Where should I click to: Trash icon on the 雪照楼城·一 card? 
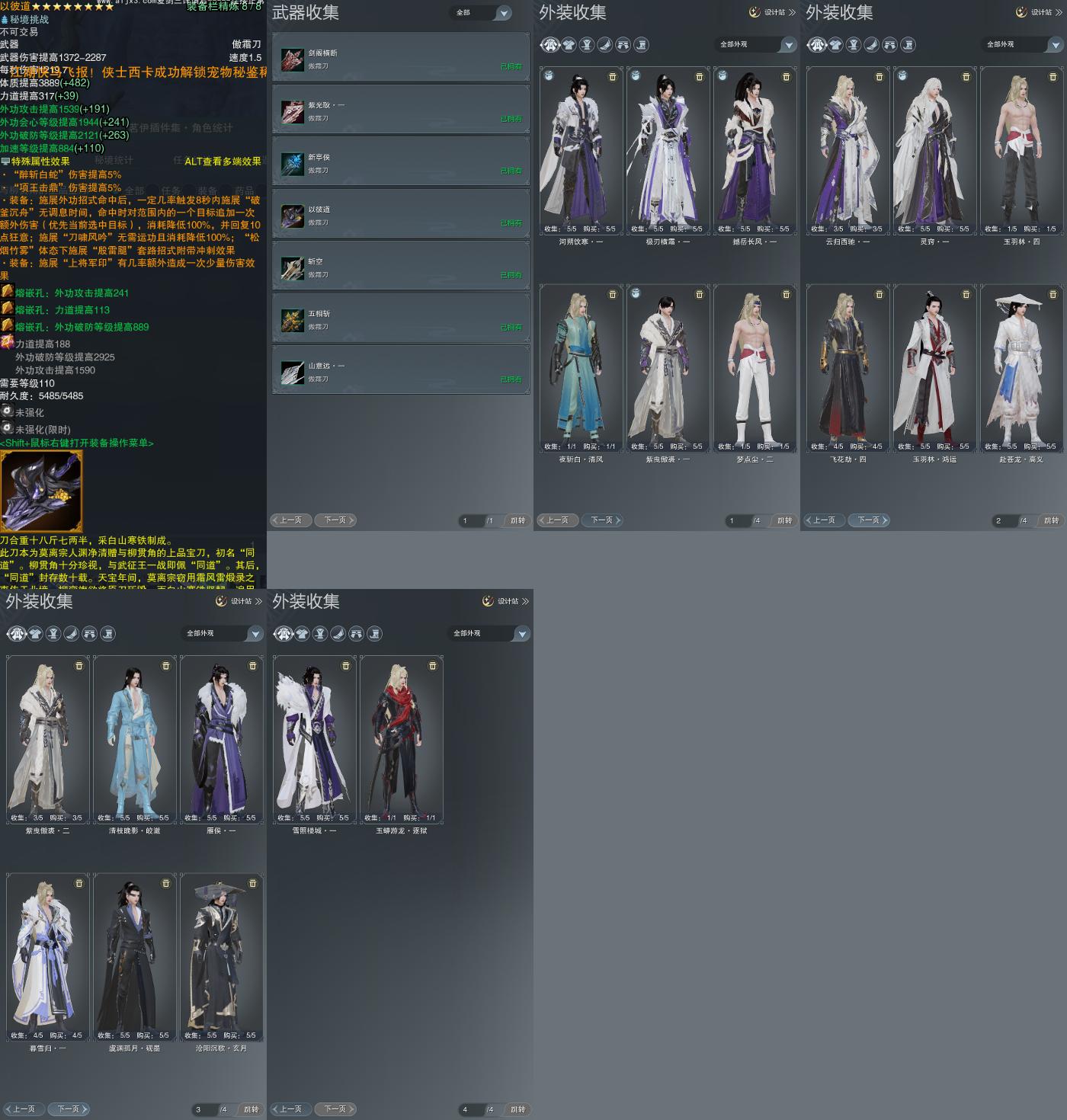[x=346, y=666]
